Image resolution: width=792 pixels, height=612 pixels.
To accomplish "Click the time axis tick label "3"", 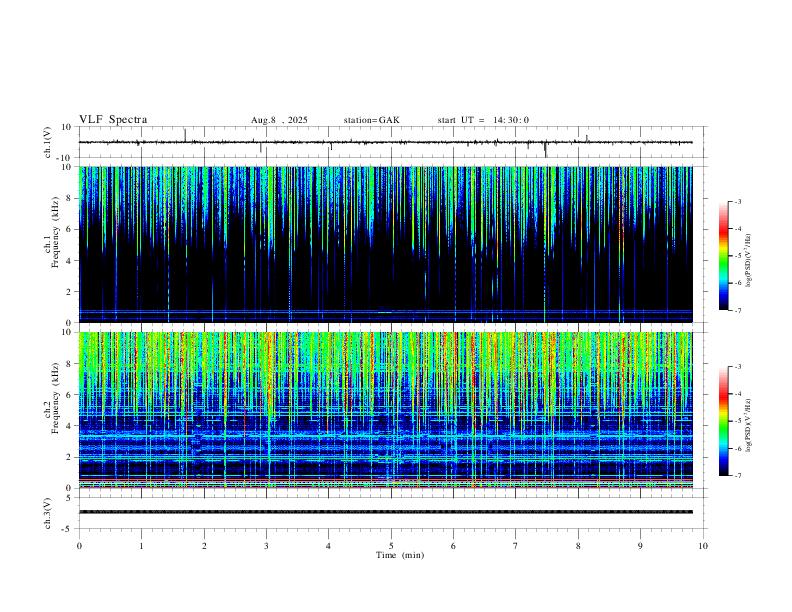I will click(266, 546).
